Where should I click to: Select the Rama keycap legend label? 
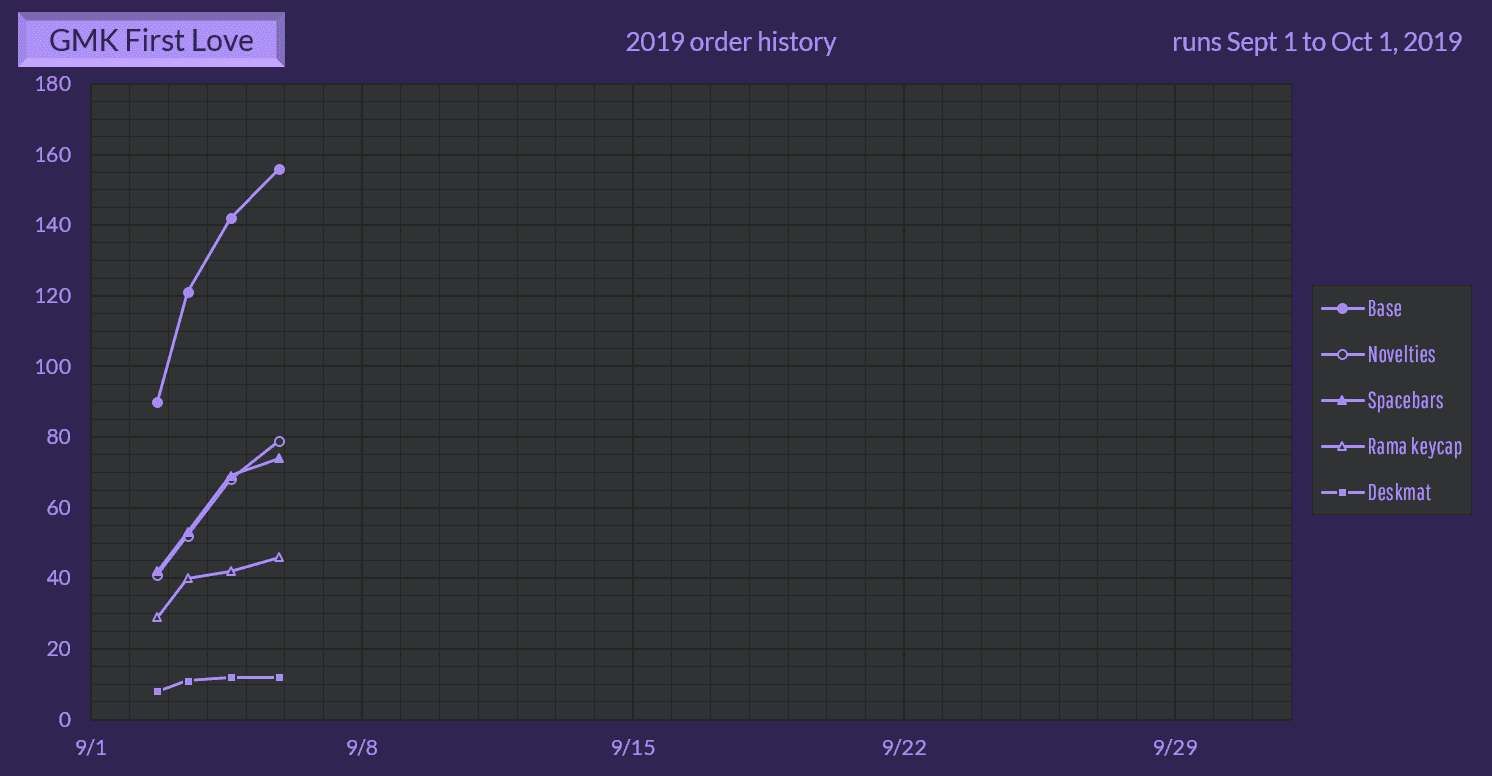click(1414, 447)
